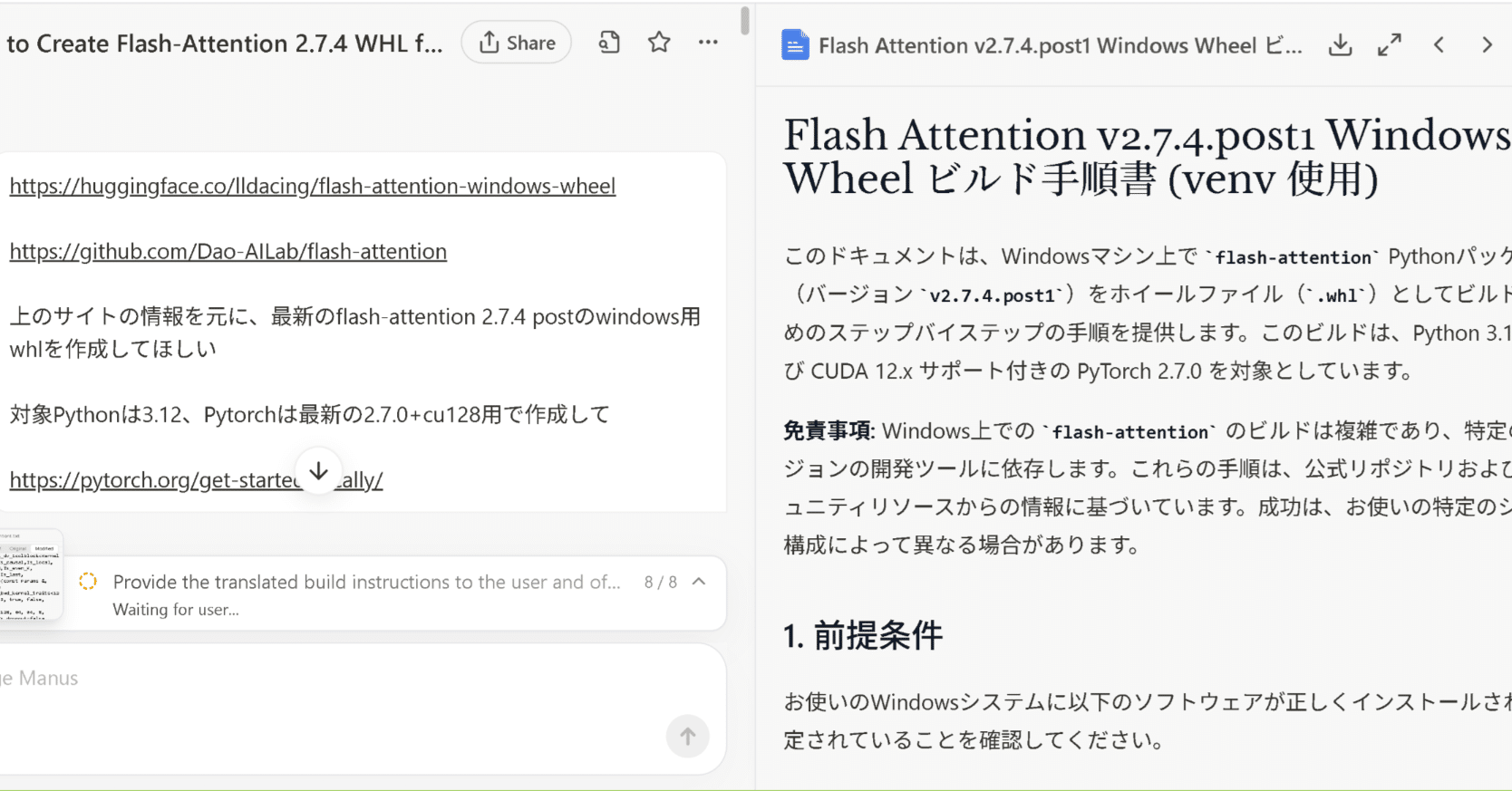Viewport: 1512px width, 791px height.
Task: Open the view files icon
Action: 609,43
